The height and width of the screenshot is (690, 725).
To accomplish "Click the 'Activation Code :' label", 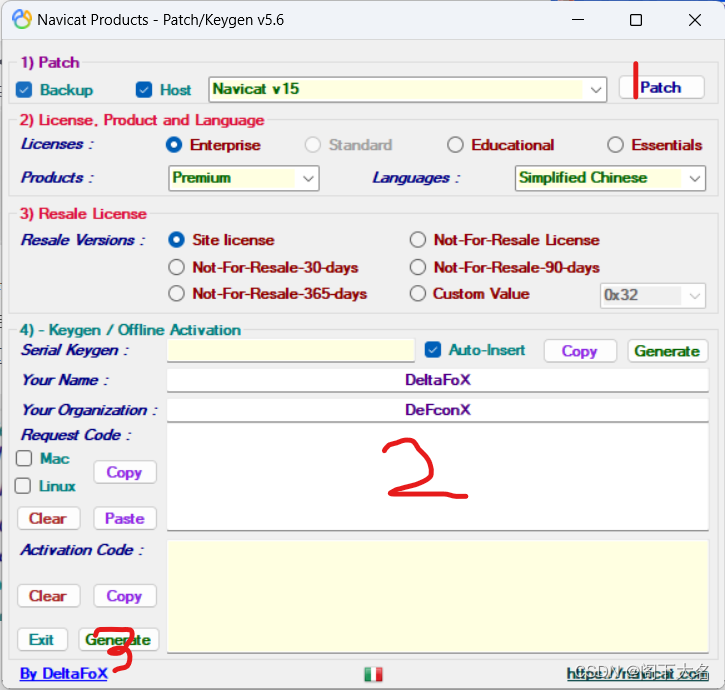I will pos(82,550).
